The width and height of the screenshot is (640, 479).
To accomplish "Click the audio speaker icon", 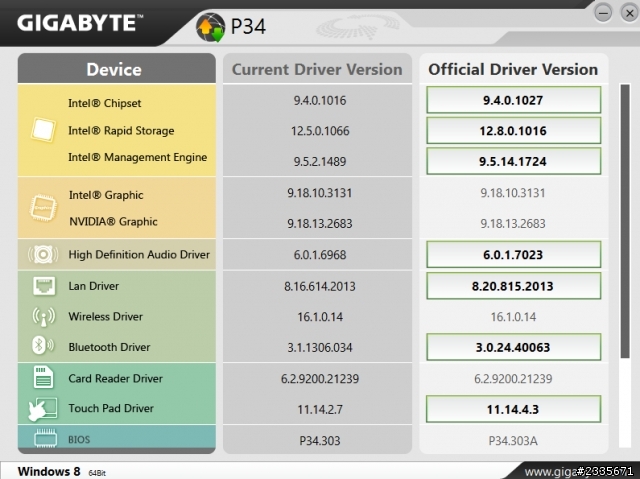I will pos(43,255).
